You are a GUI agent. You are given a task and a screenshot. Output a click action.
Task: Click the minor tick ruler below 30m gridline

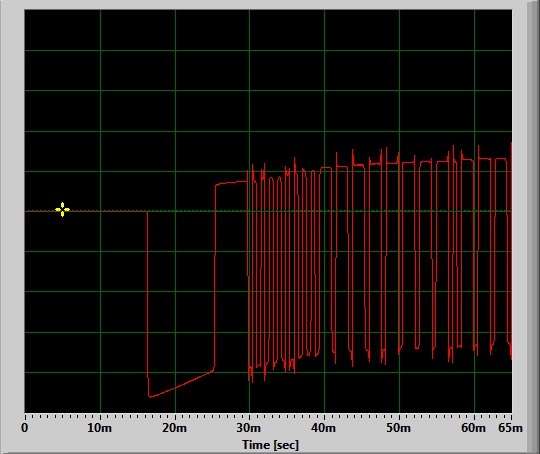[249, 416]
